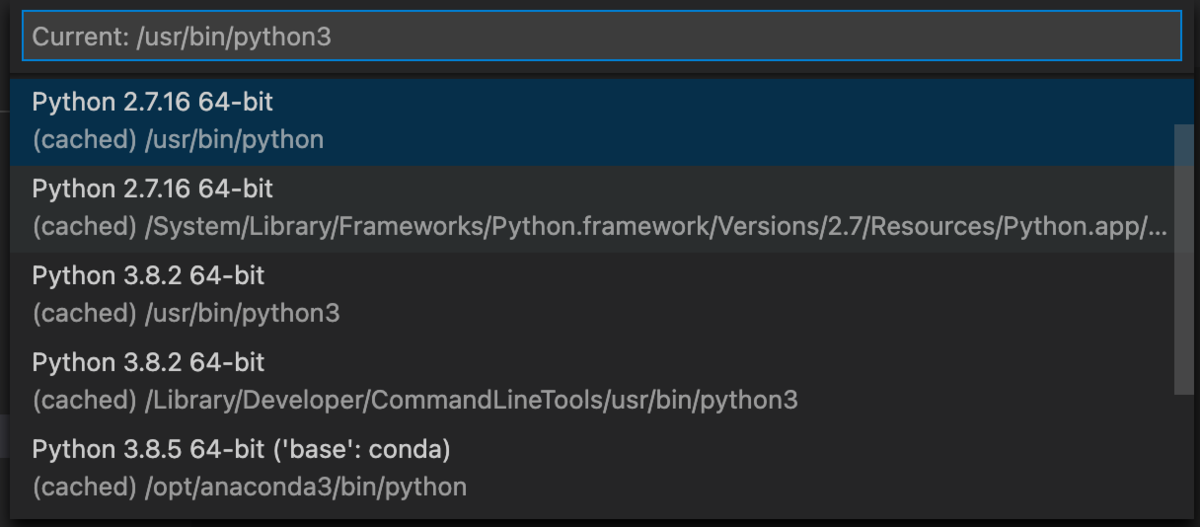Image resolution: width=1200 pixels, height=527 pixels.
Task: Click the highlighted "Python 2.7.16 64-bit" title
Action: [152, 102]
